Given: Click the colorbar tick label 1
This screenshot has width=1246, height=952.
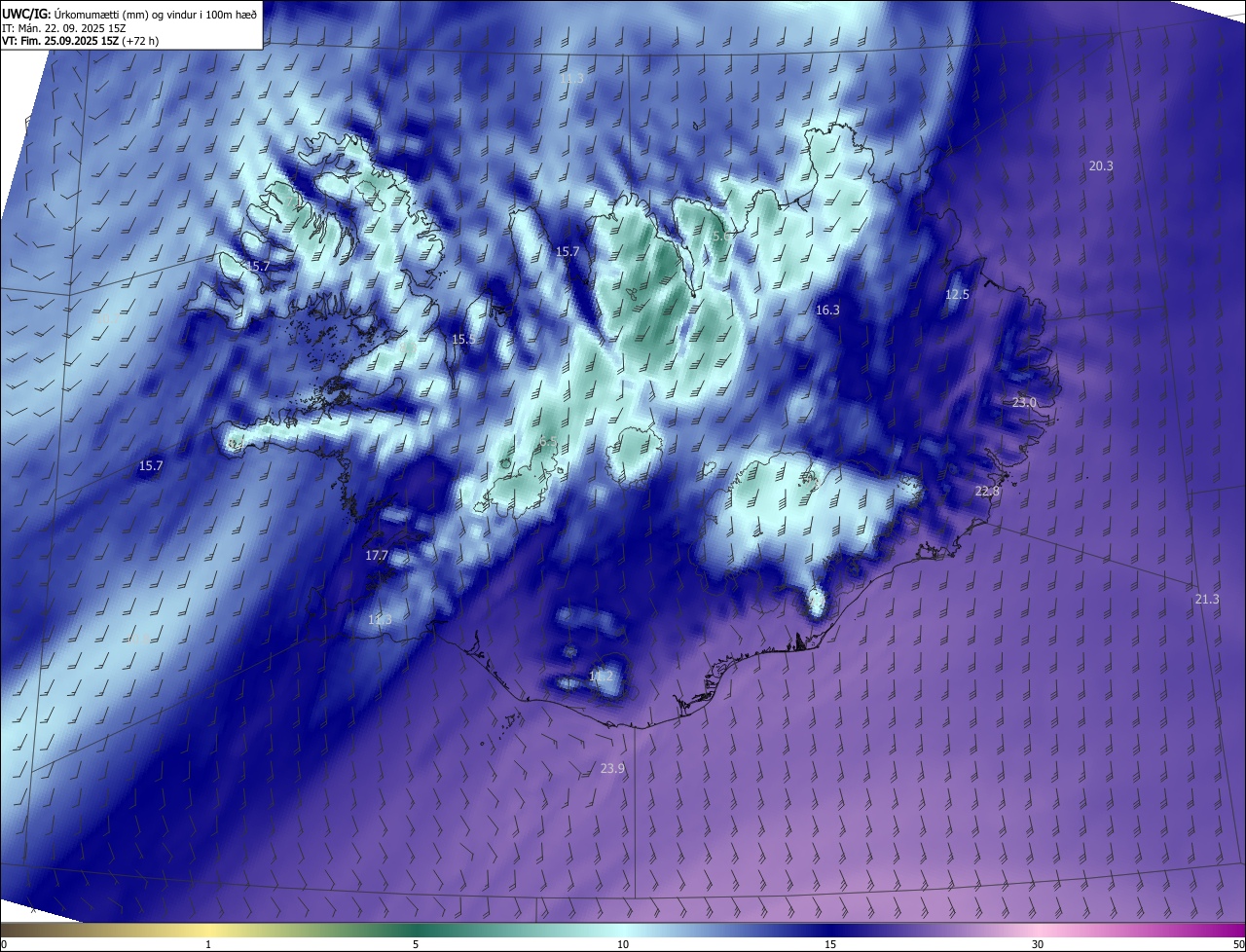Looking at the screenshot, I should (208, 944).
